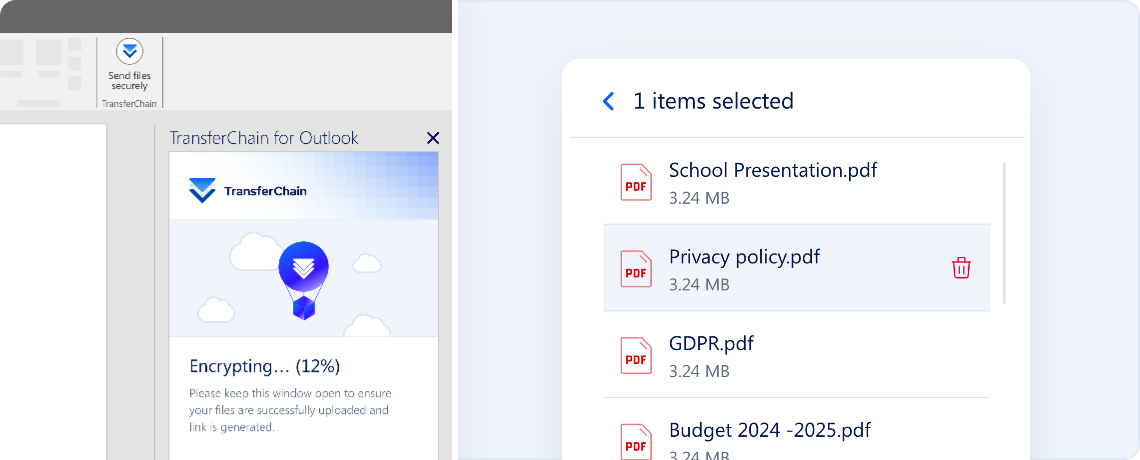Click the Encrypting… (12%) progress status
This screenshot has height=460, width=1140.
click(265, 366)
